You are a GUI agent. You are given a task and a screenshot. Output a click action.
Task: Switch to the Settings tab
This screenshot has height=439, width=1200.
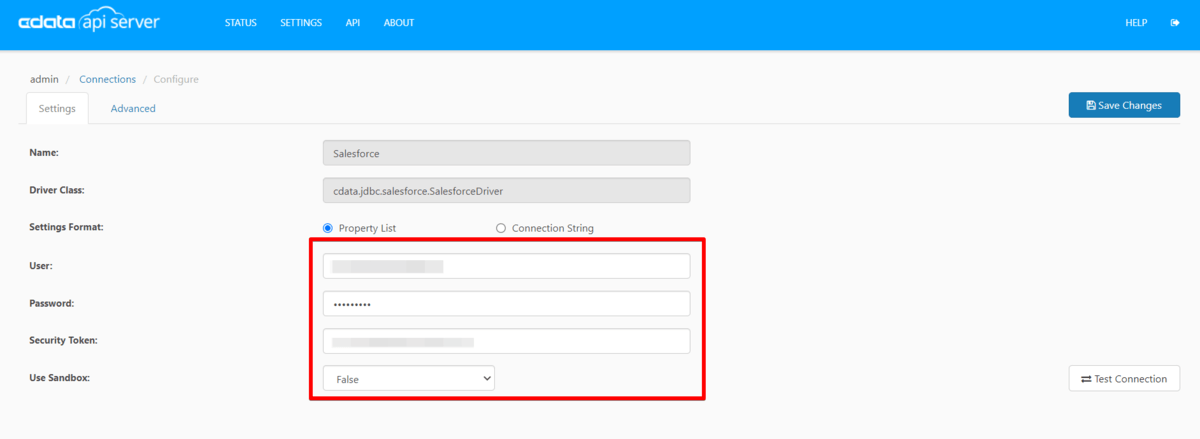tap(57, 108)
